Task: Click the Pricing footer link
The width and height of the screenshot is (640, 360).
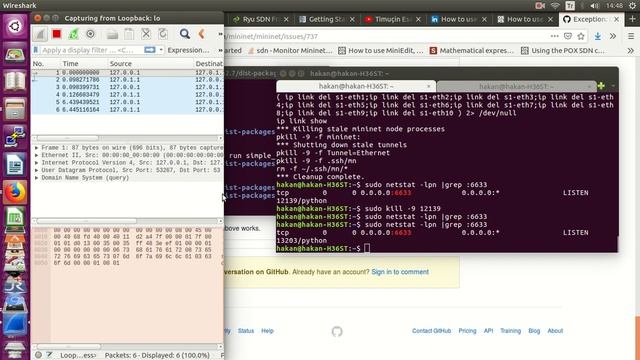Action: click(467, 331)
